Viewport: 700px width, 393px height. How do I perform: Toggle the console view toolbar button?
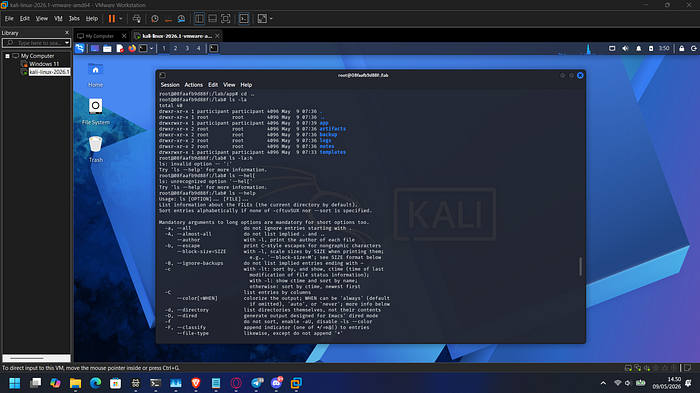[x=244, y=19]
